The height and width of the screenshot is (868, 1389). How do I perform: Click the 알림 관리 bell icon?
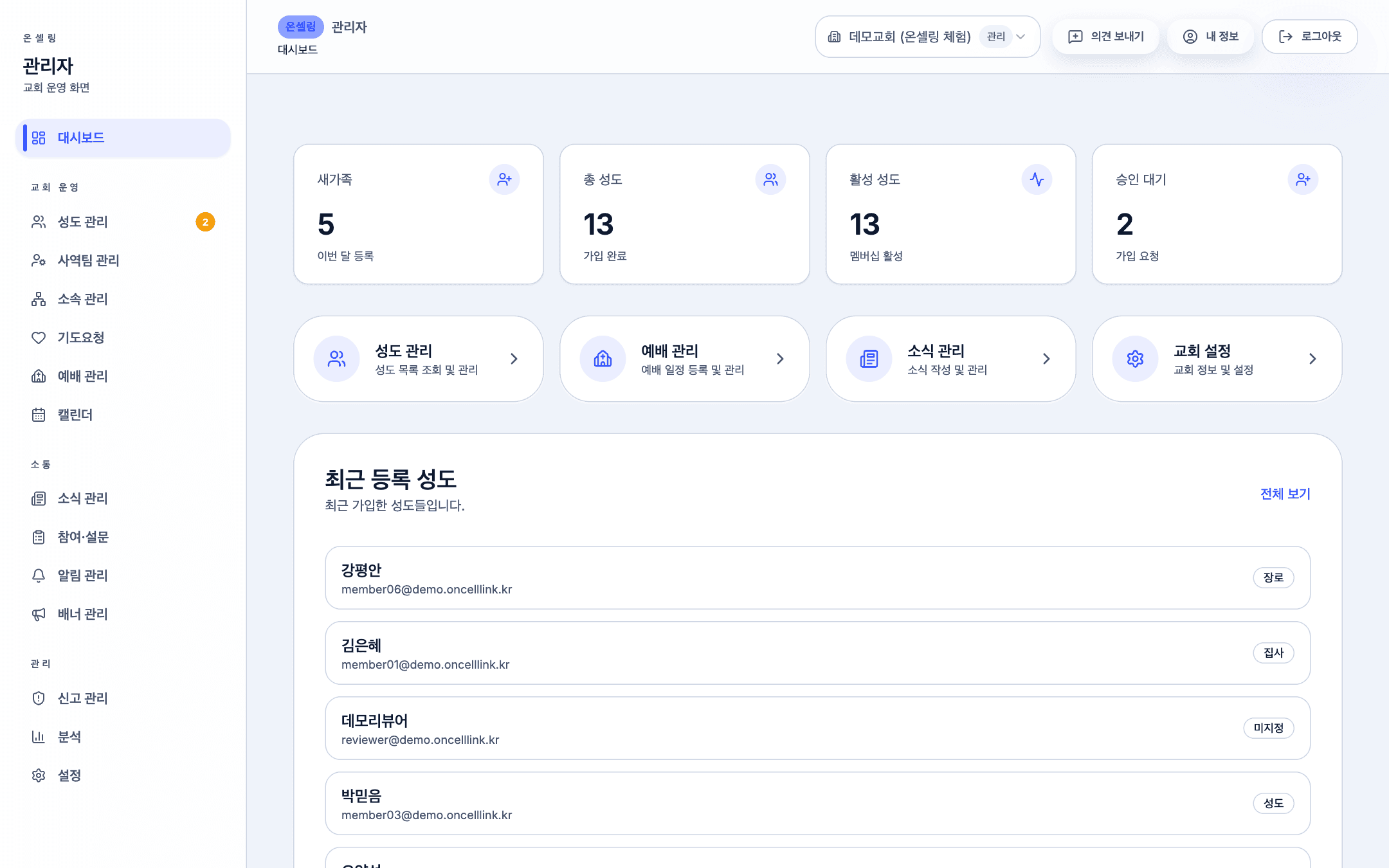[39, 575]
